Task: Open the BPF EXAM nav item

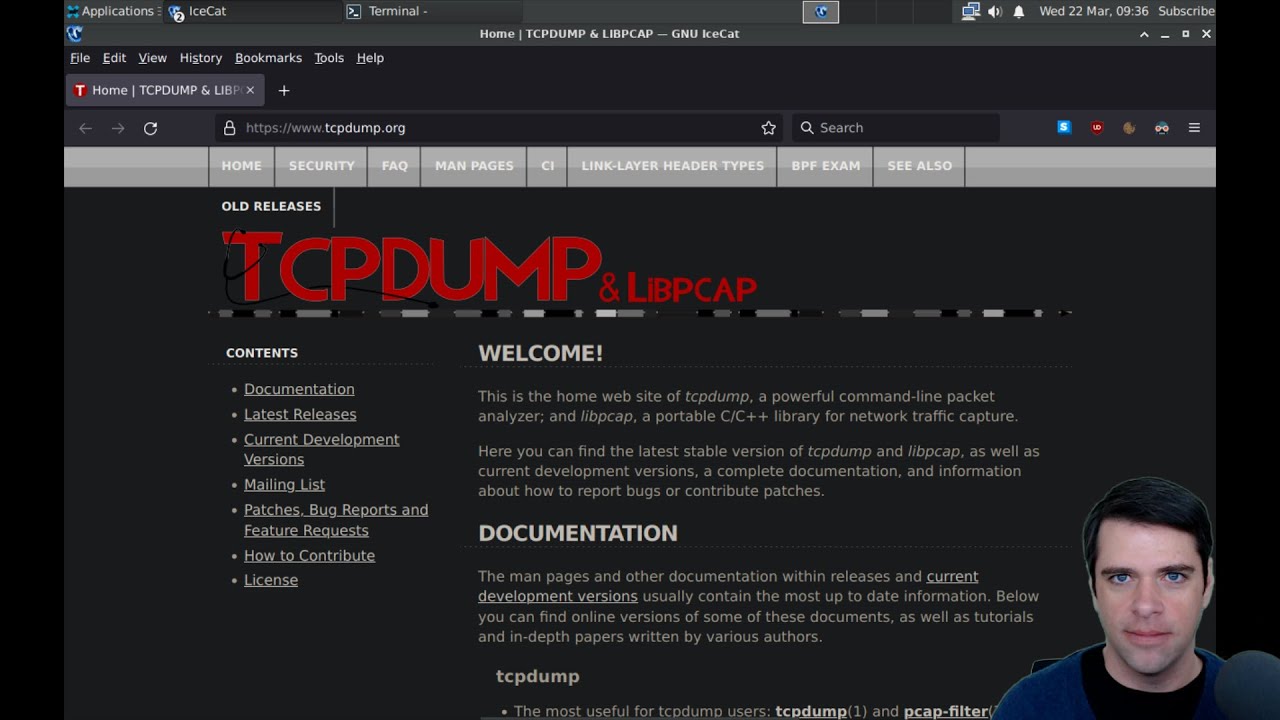Action: [x=825, y=166]
